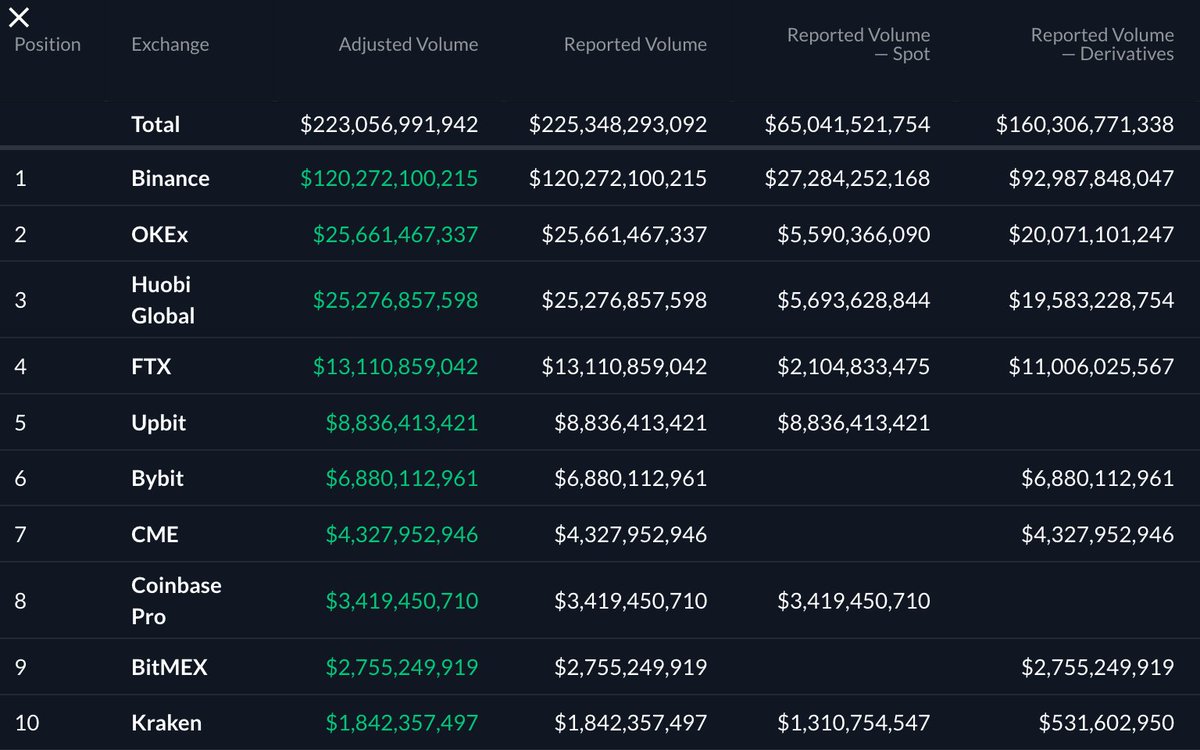Sort by the Reported Volume header
This screenshot has height=750, width=1200.
click(x=635, y=45)
